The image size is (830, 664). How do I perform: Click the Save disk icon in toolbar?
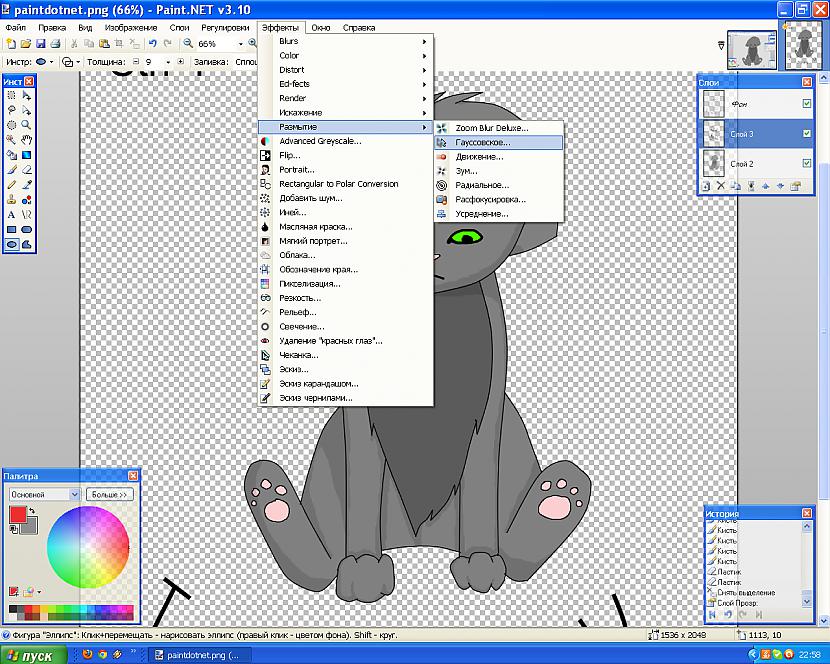point(40,44)
